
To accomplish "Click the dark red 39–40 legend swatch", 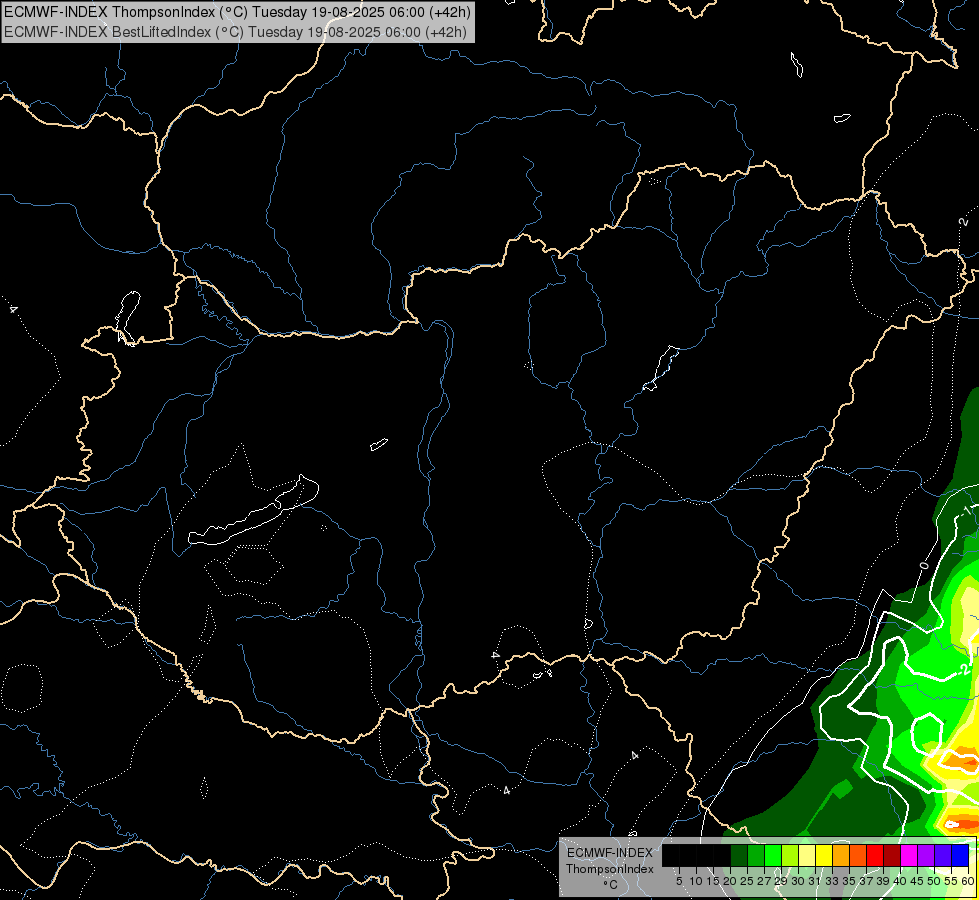I will tap(892, 855).
